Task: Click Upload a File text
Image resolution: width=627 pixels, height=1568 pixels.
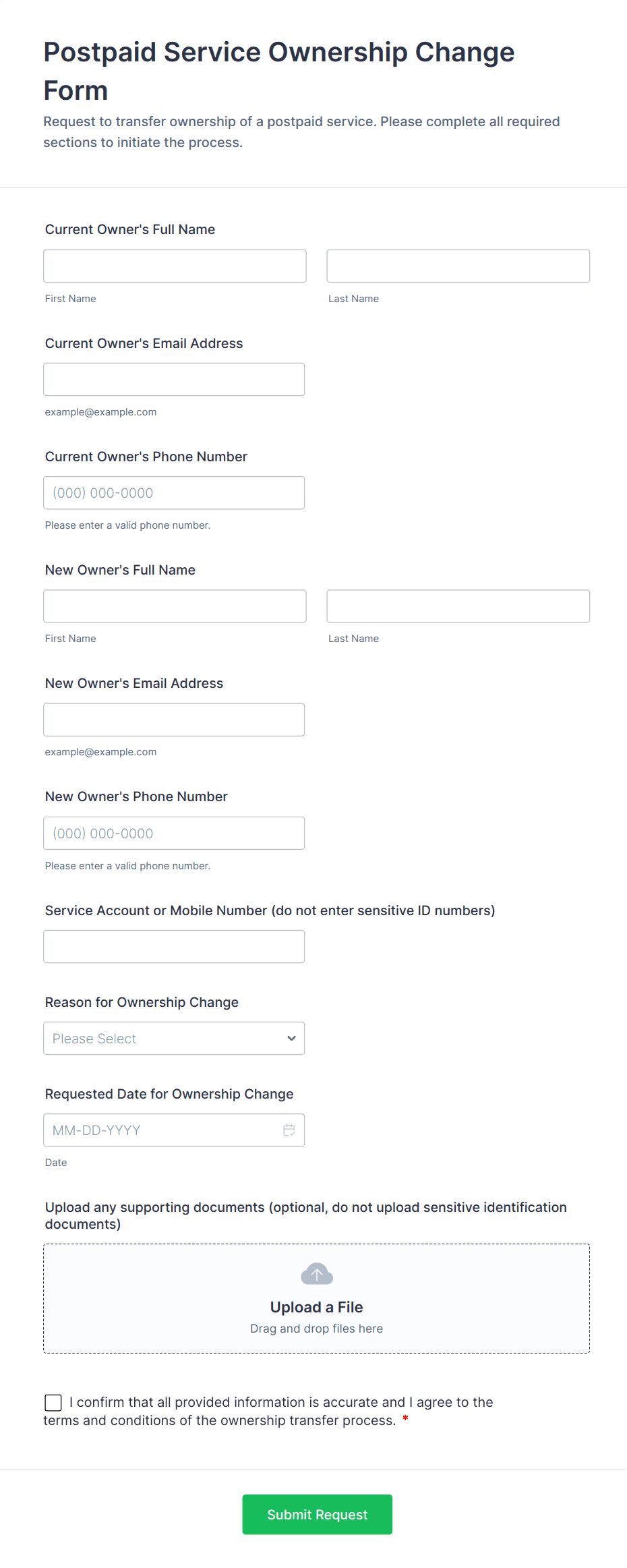Action: pos(316,1307)
